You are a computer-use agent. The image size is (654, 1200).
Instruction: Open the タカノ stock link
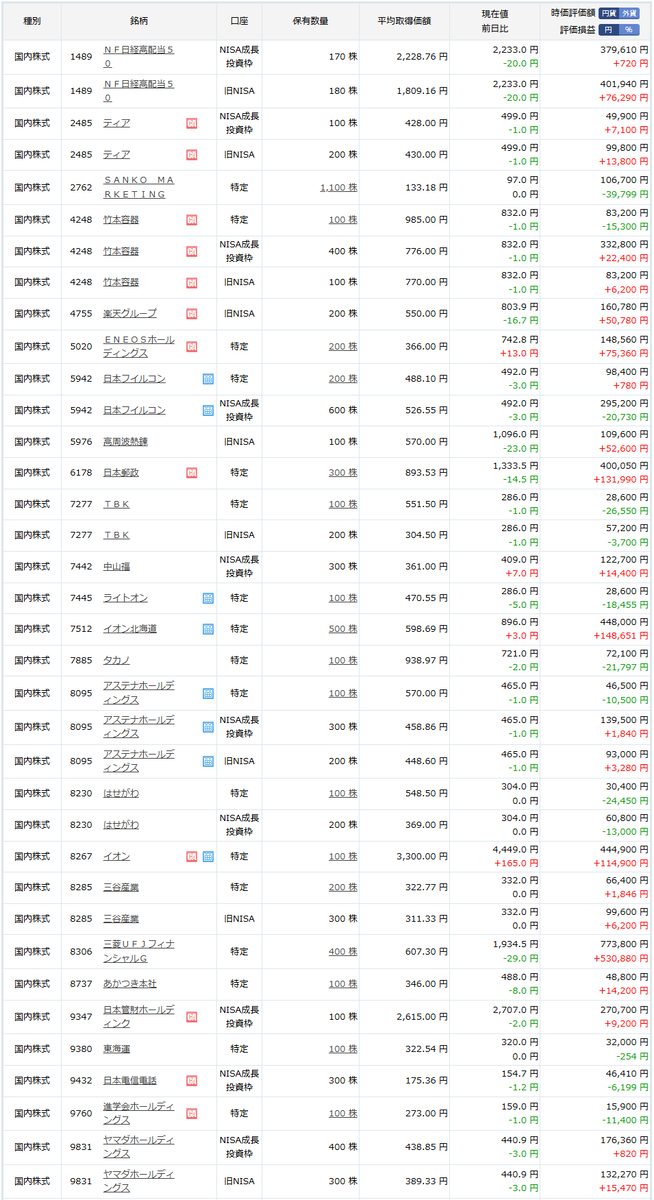coord(116,660)
